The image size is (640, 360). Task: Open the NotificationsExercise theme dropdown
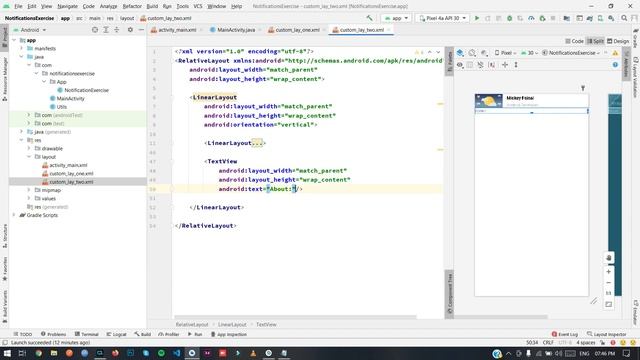571,53
